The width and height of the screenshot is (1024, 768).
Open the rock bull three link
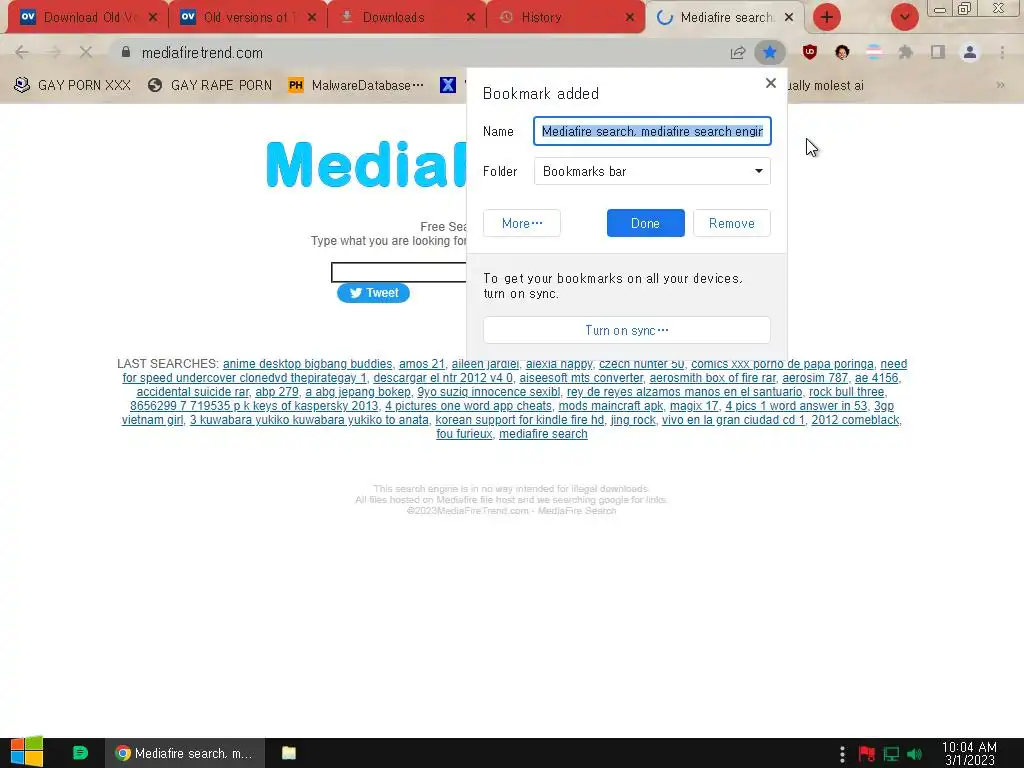pos(846,392)
